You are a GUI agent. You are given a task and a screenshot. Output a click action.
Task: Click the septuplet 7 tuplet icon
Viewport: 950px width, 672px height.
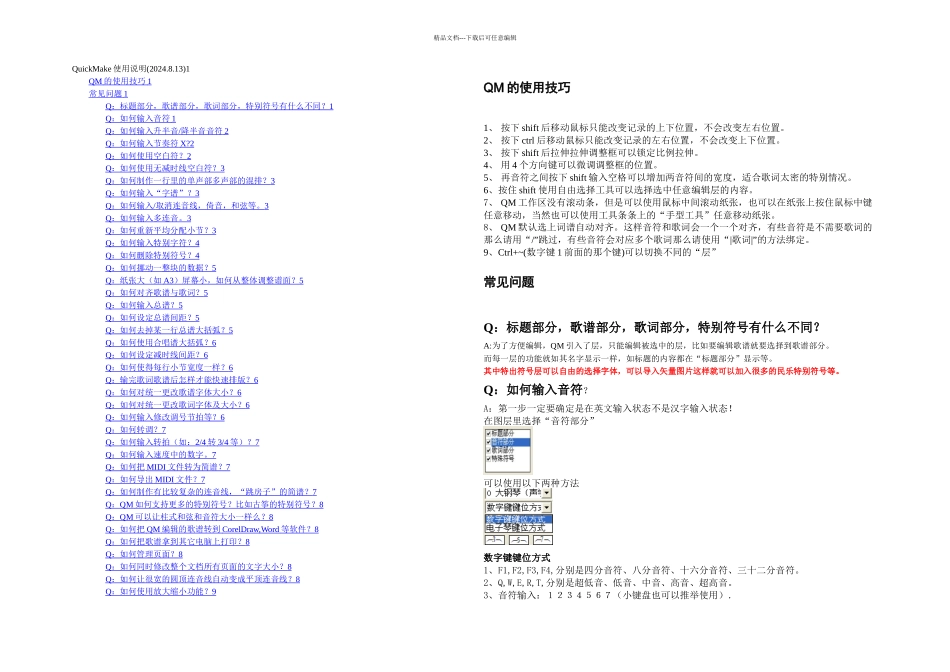(x=543, y=540)
